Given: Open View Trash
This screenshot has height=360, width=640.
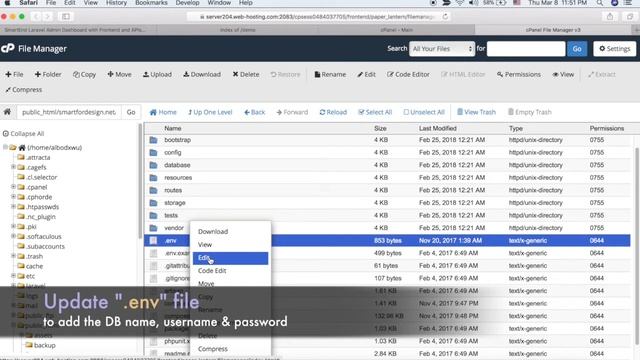Looking at the screenshot, I should [x=476, y=112].
